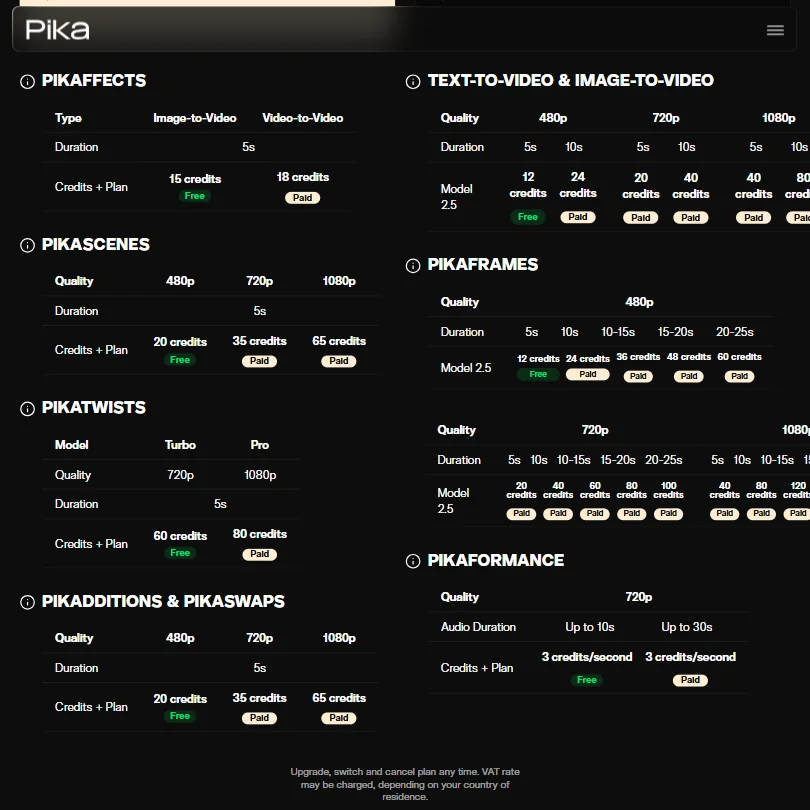Click 480p header in Pikascenes table
The image size is (810, 810).
click(x=180, y=281)
